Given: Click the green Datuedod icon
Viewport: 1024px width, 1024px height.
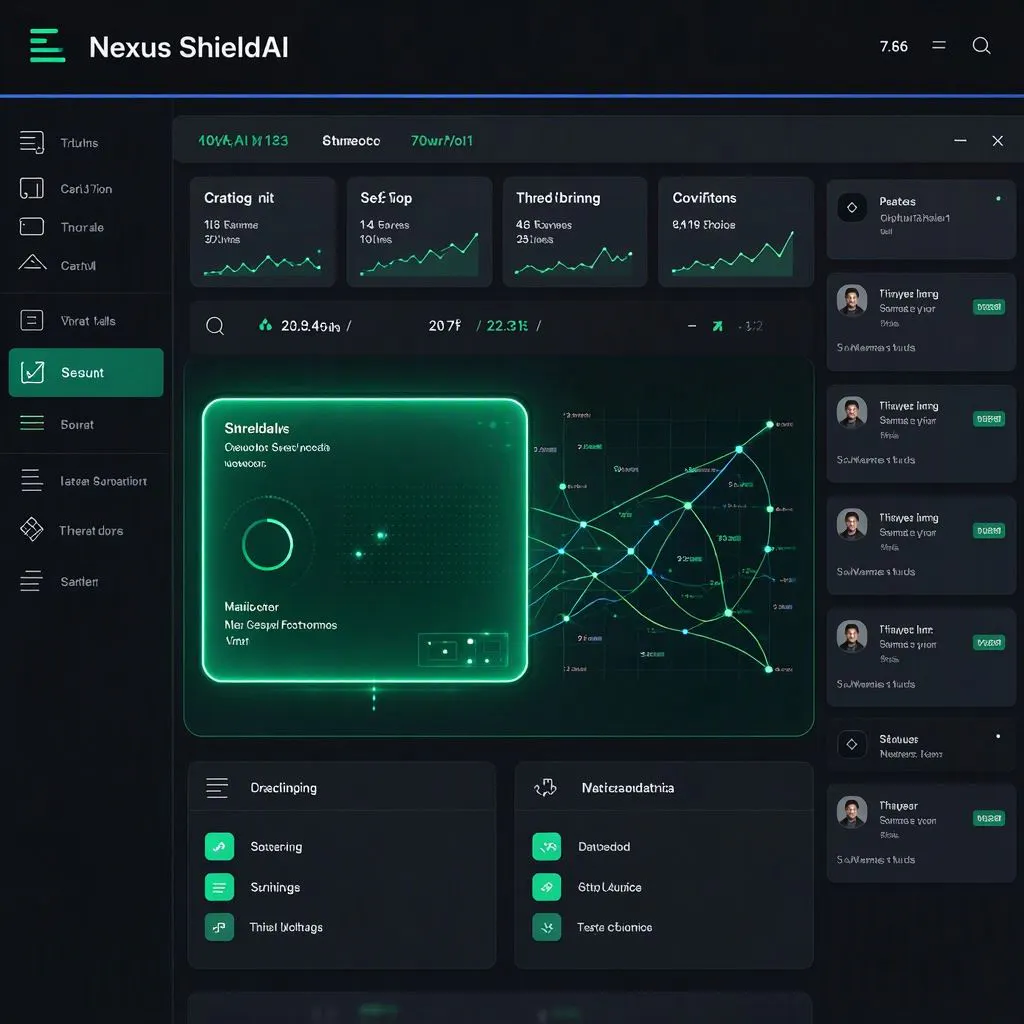Looking at the screenshot, I should (x=547, y=846).
